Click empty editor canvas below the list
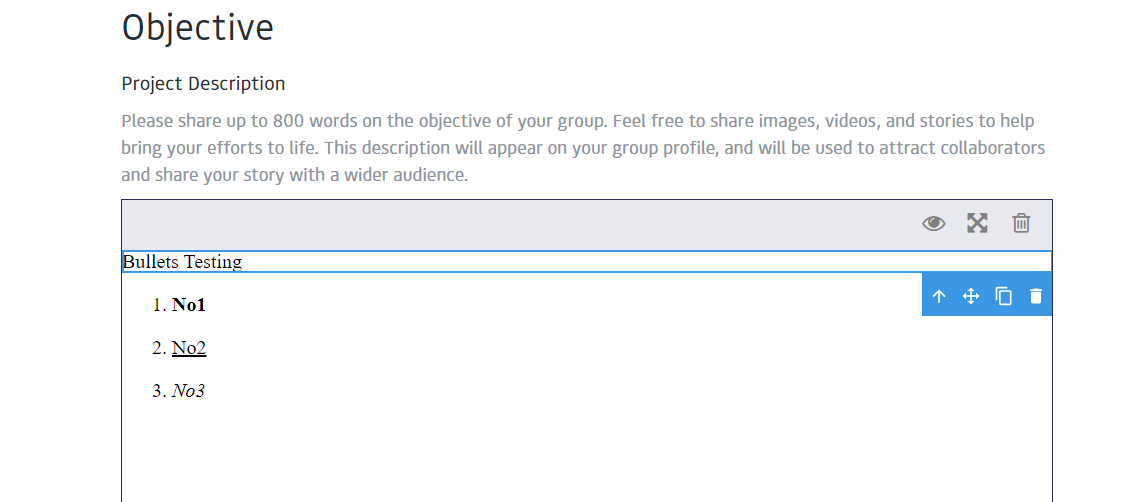 [586, 456]
